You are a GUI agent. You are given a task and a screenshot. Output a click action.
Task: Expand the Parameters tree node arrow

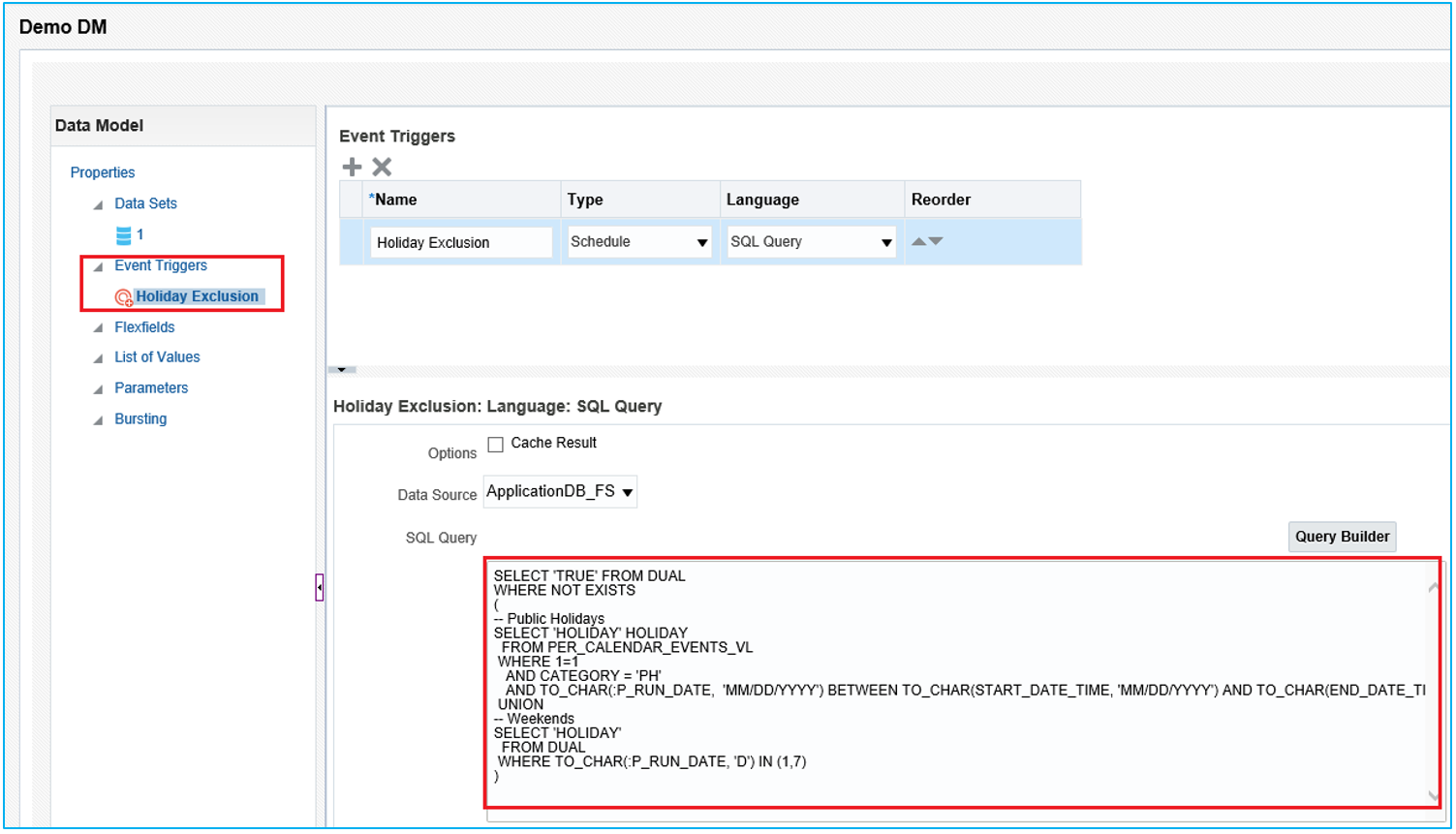pyautogui.click(x=98, y=389)
